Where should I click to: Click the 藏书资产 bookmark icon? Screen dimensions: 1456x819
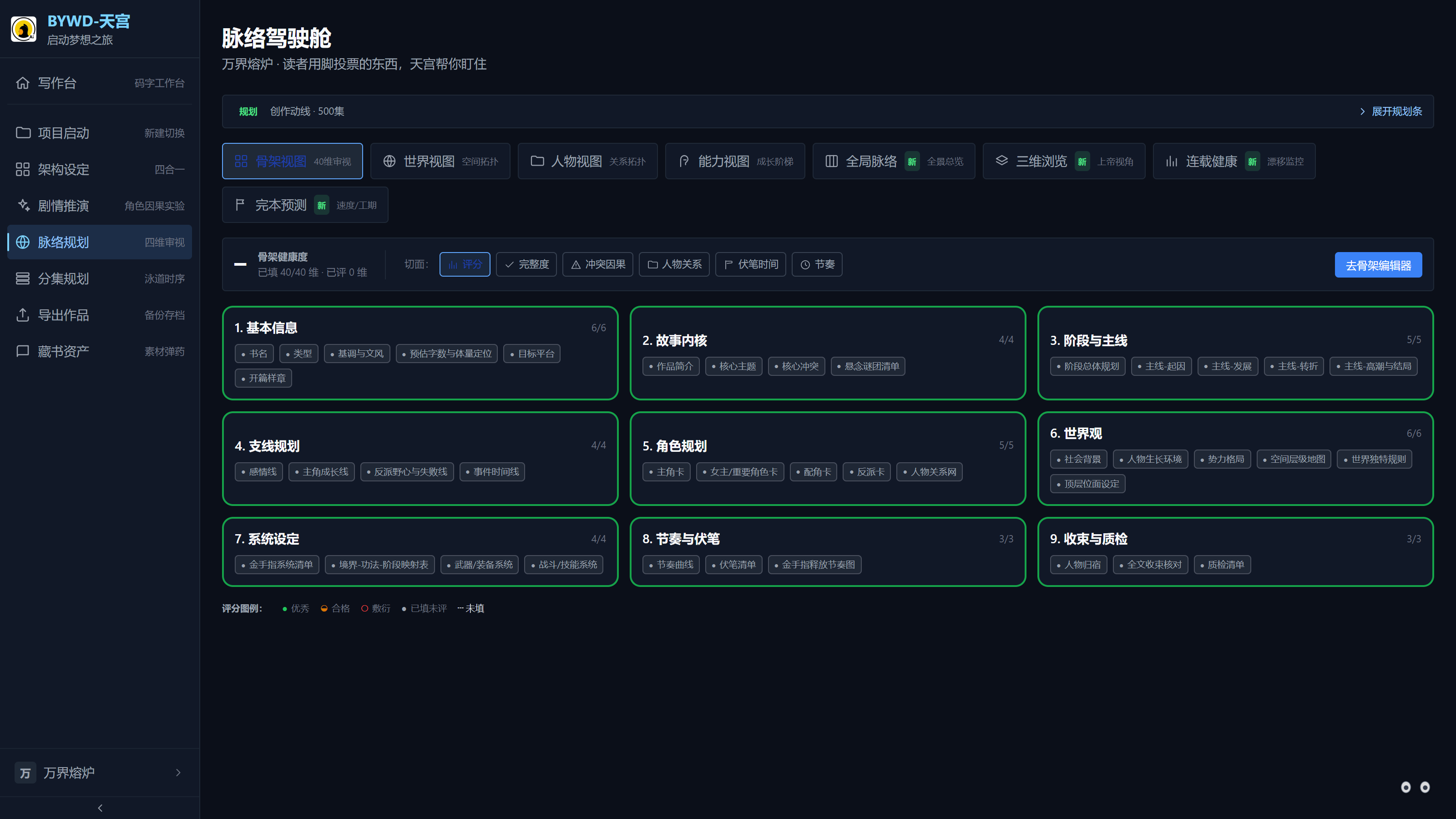[x=23, y=352]
